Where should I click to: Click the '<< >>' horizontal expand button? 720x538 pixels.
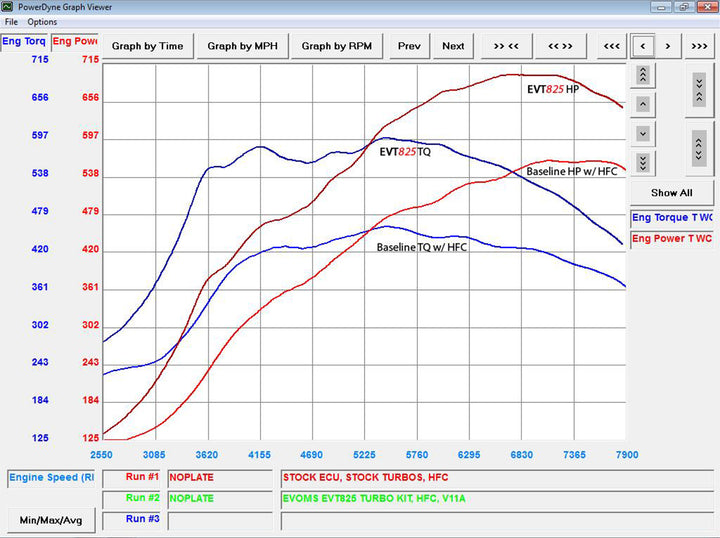click(x=560, y=46)
